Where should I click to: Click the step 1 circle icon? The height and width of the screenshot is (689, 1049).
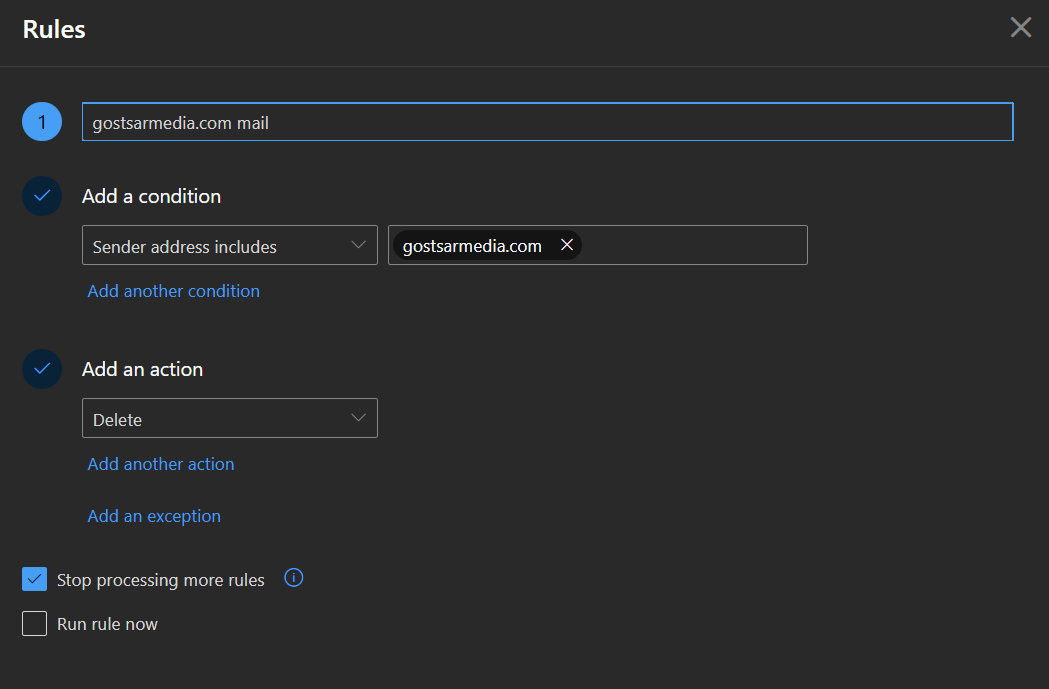(42, 122)
